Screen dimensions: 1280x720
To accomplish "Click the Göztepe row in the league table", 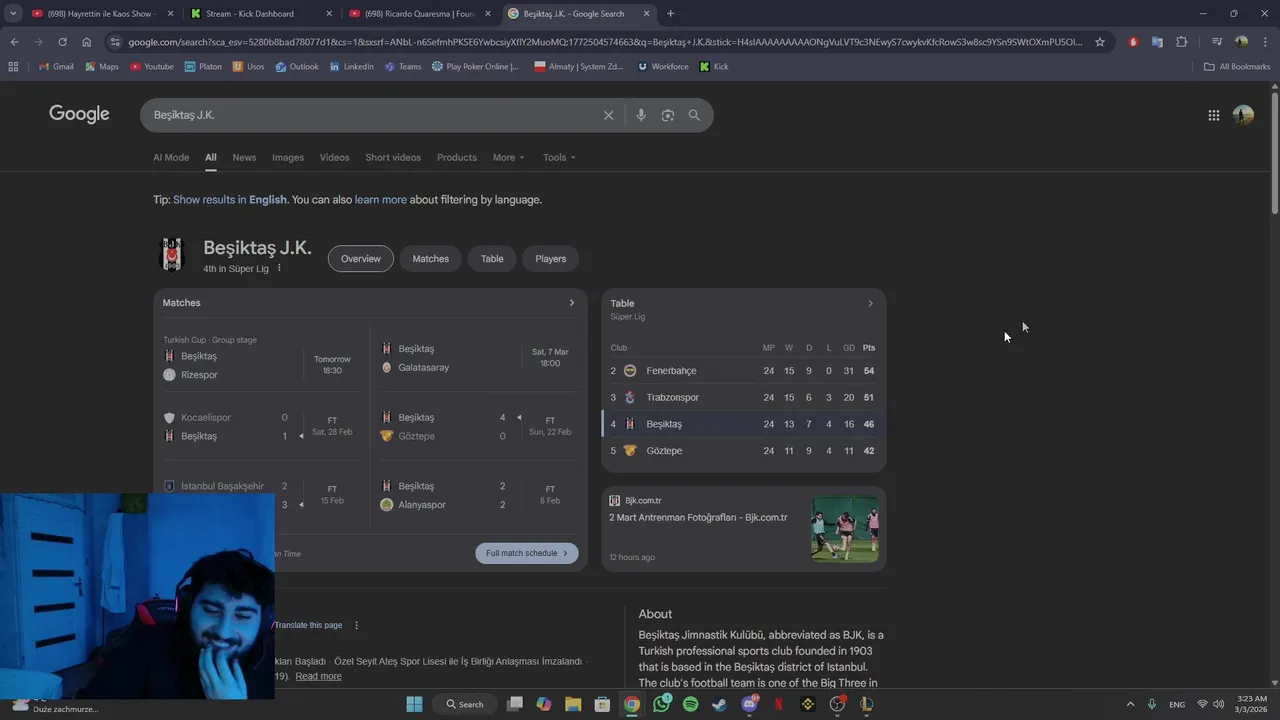I will [x=743, y=451].
